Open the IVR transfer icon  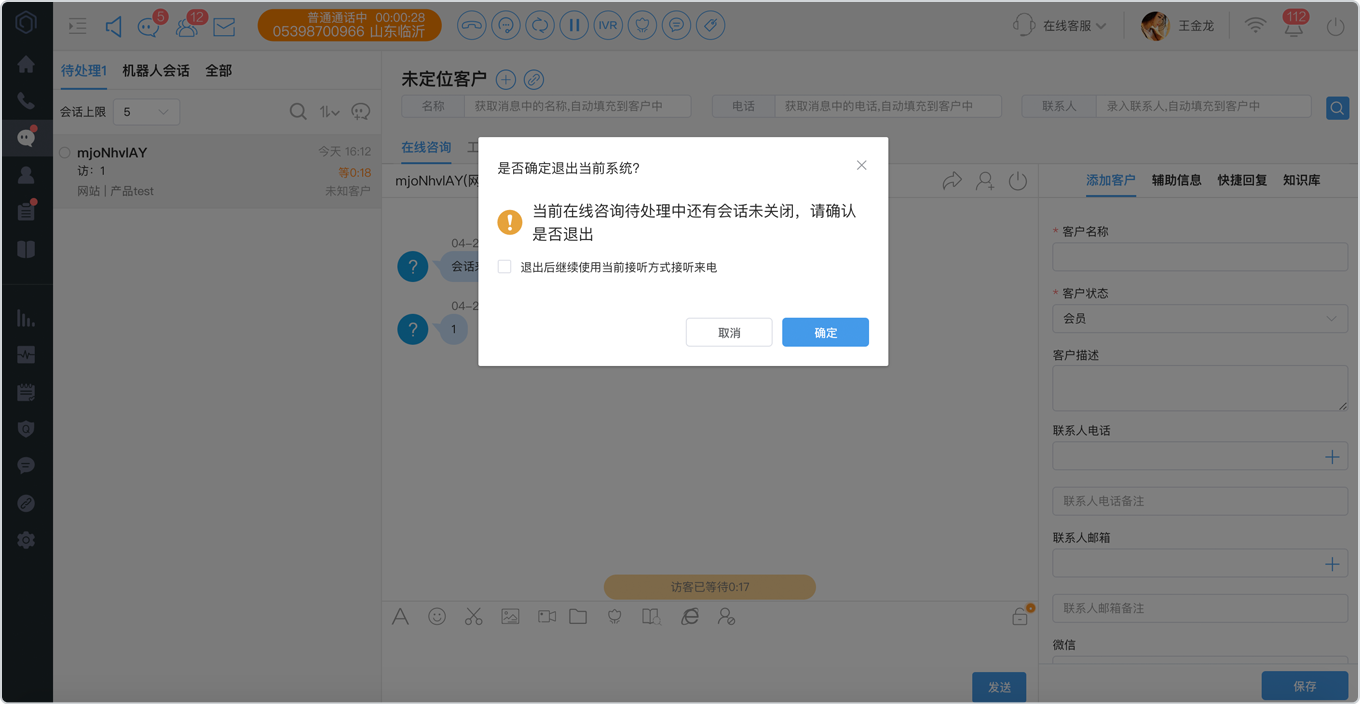(x=607, y=25)
